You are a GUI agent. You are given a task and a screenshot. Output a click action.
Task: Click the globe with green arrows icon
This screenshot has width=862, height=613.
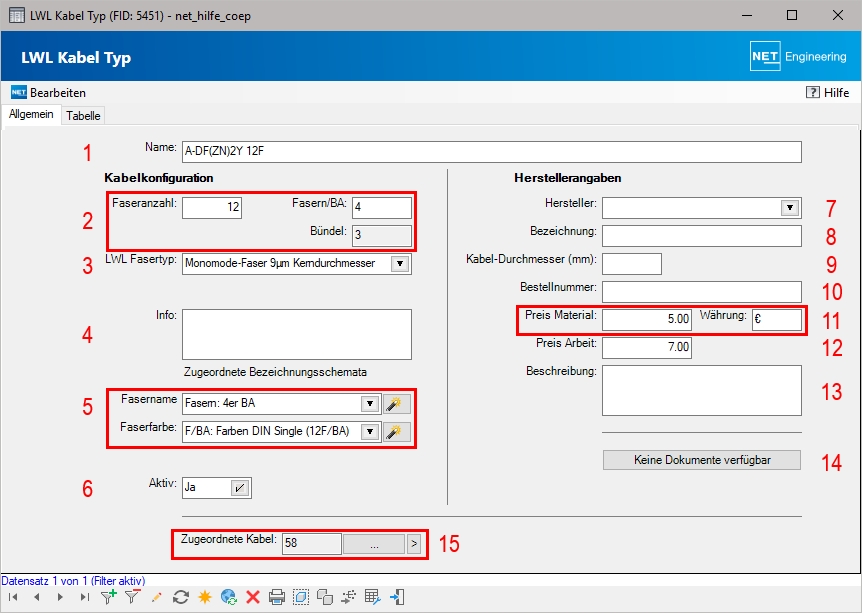(x=229, y=597)
